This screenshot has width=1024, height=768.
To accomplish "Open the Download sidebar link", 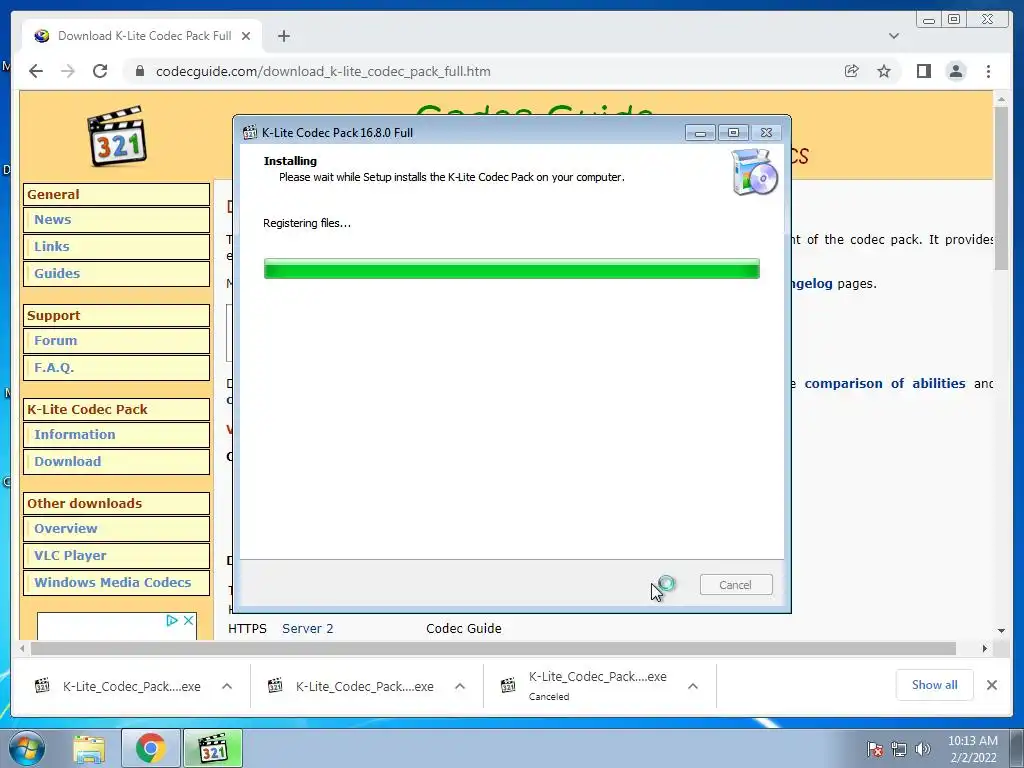I will click(x=116, y=462).
